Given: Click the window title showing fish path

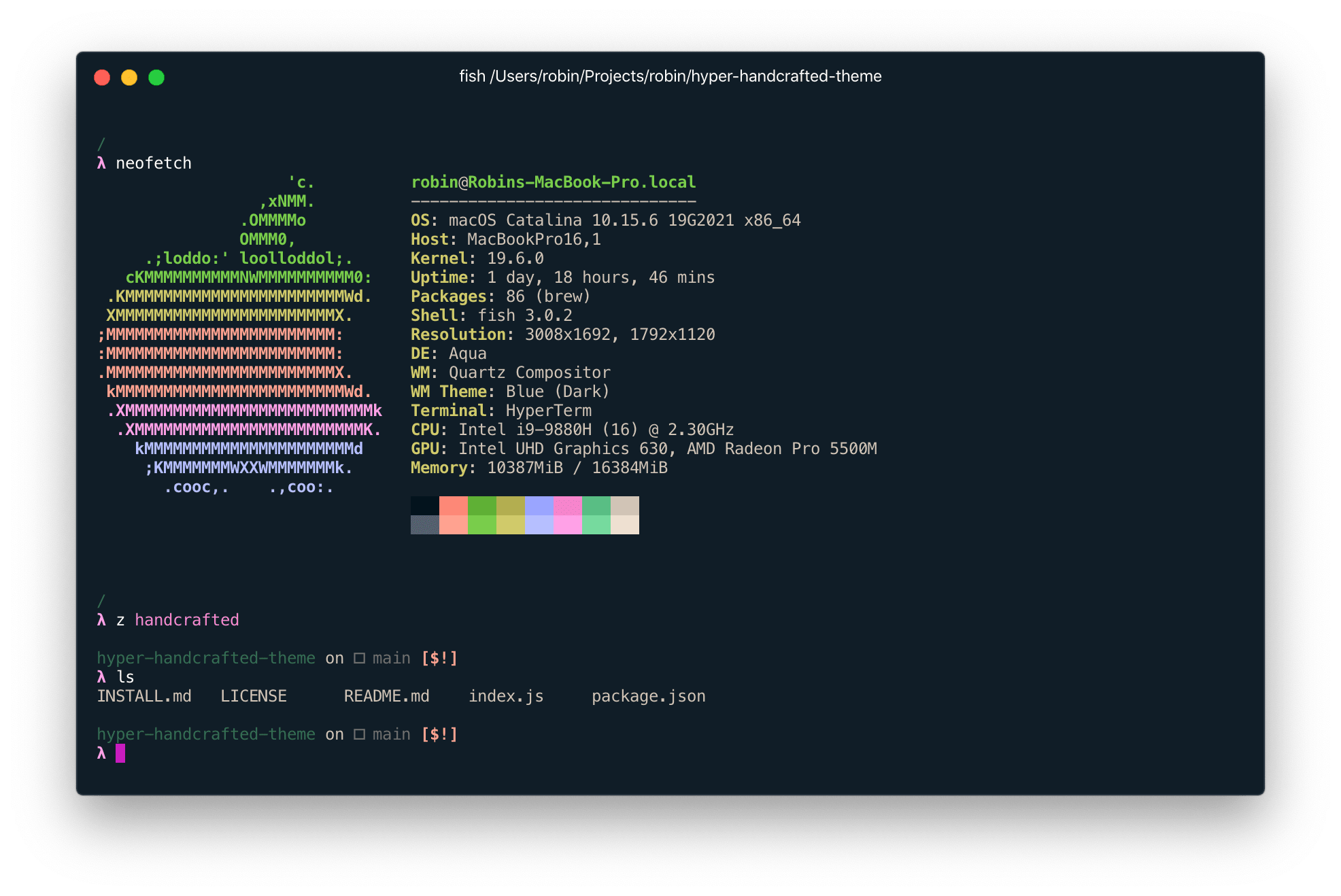Looking at the screenshot, I should point(670,76).
